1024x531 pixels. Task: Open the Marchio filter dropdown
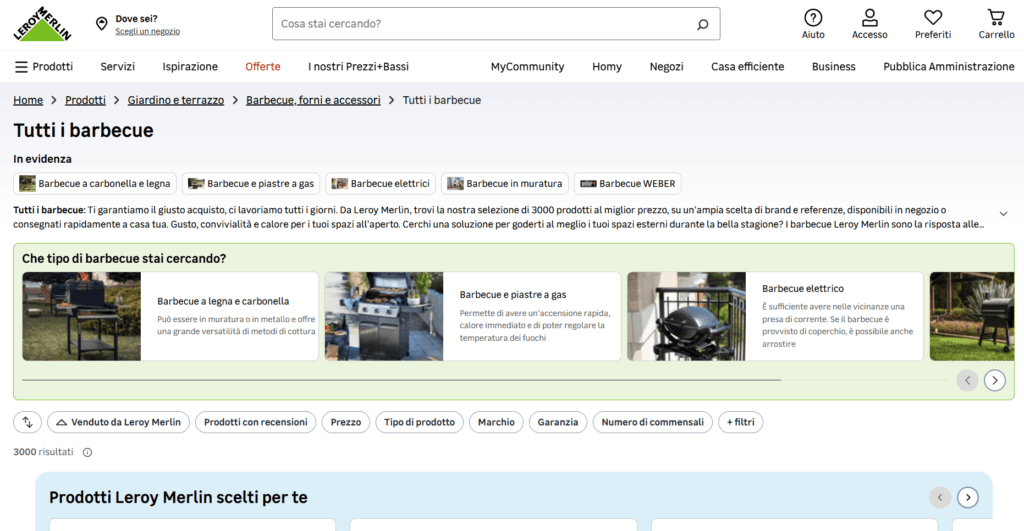click(x=496, y=422)
